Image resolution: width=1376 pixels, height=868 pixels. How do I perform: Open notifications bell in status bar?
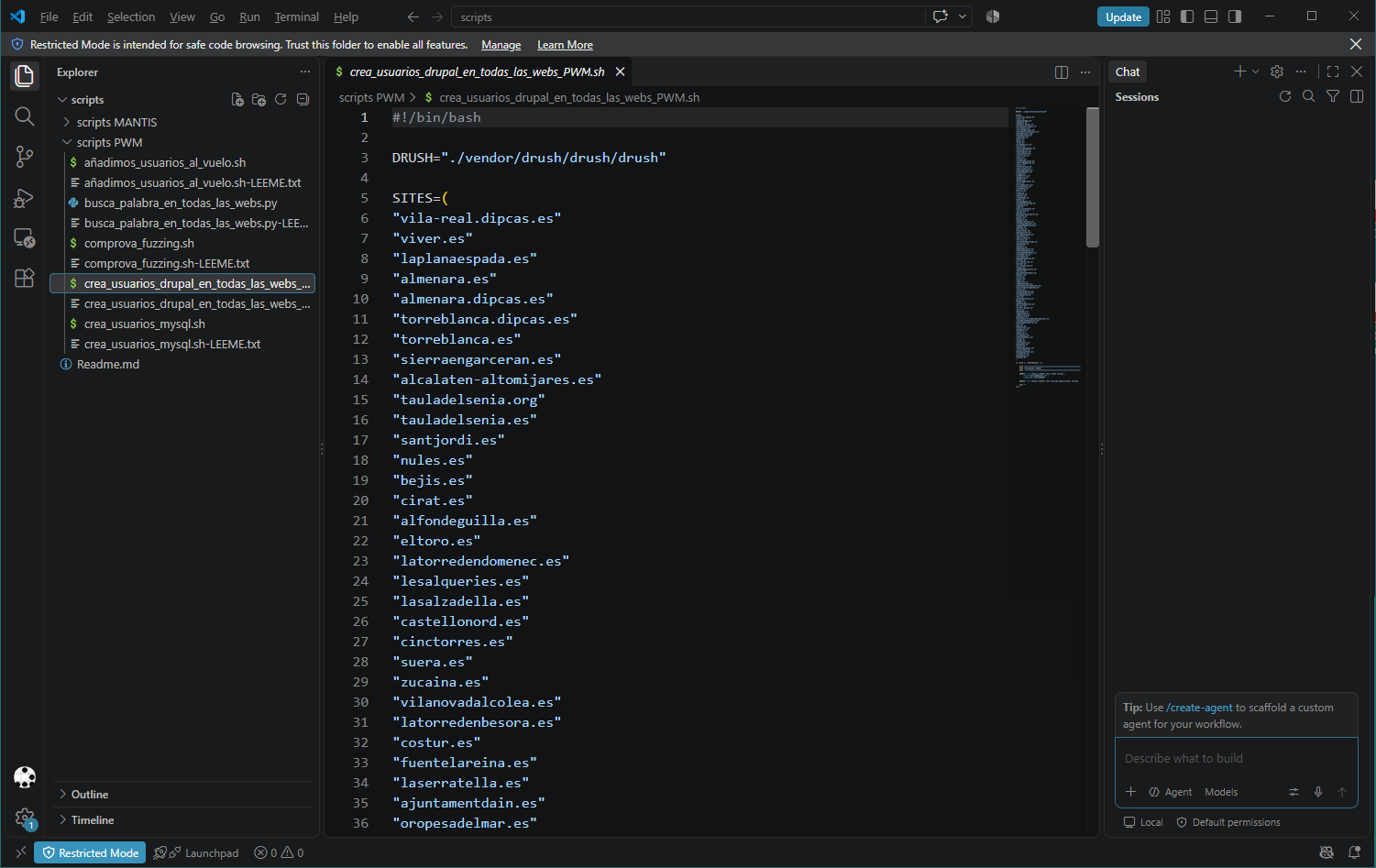pyautogui.click(x=1354, y=852)
